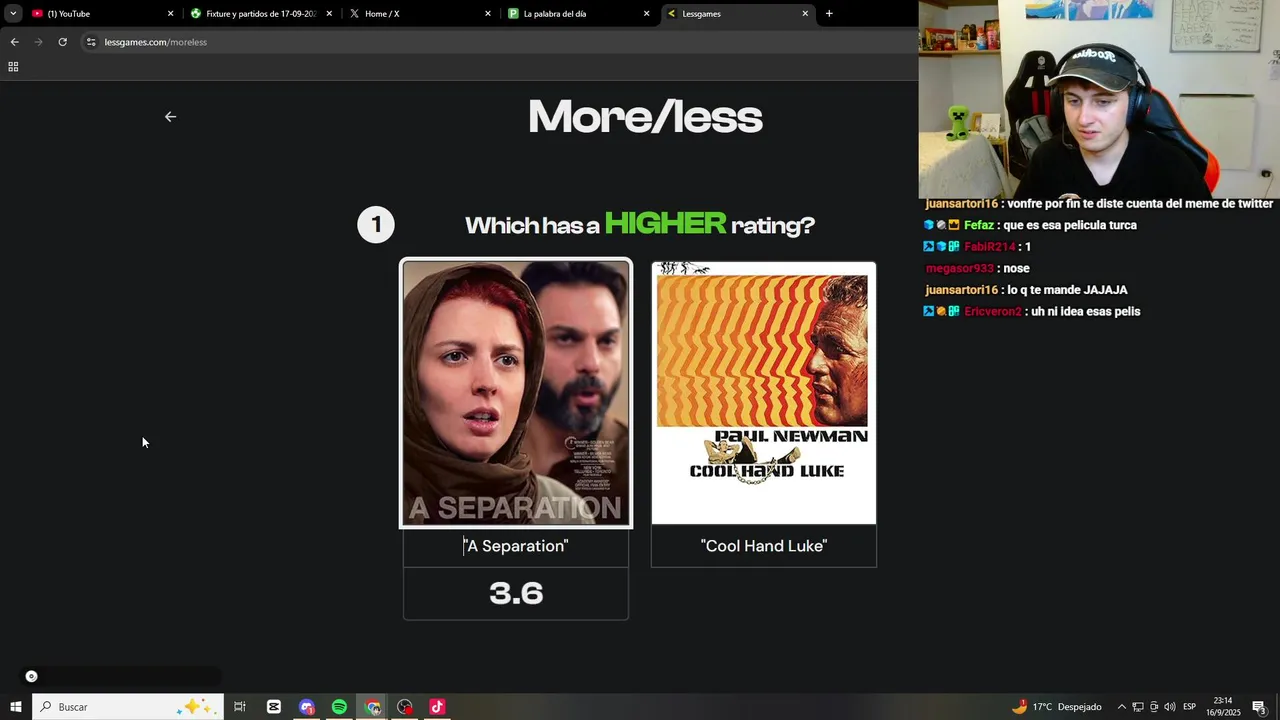Viewport: 1280px width, 720px height.
Task: Click the round number 1 badge
Action: (376, 225)
